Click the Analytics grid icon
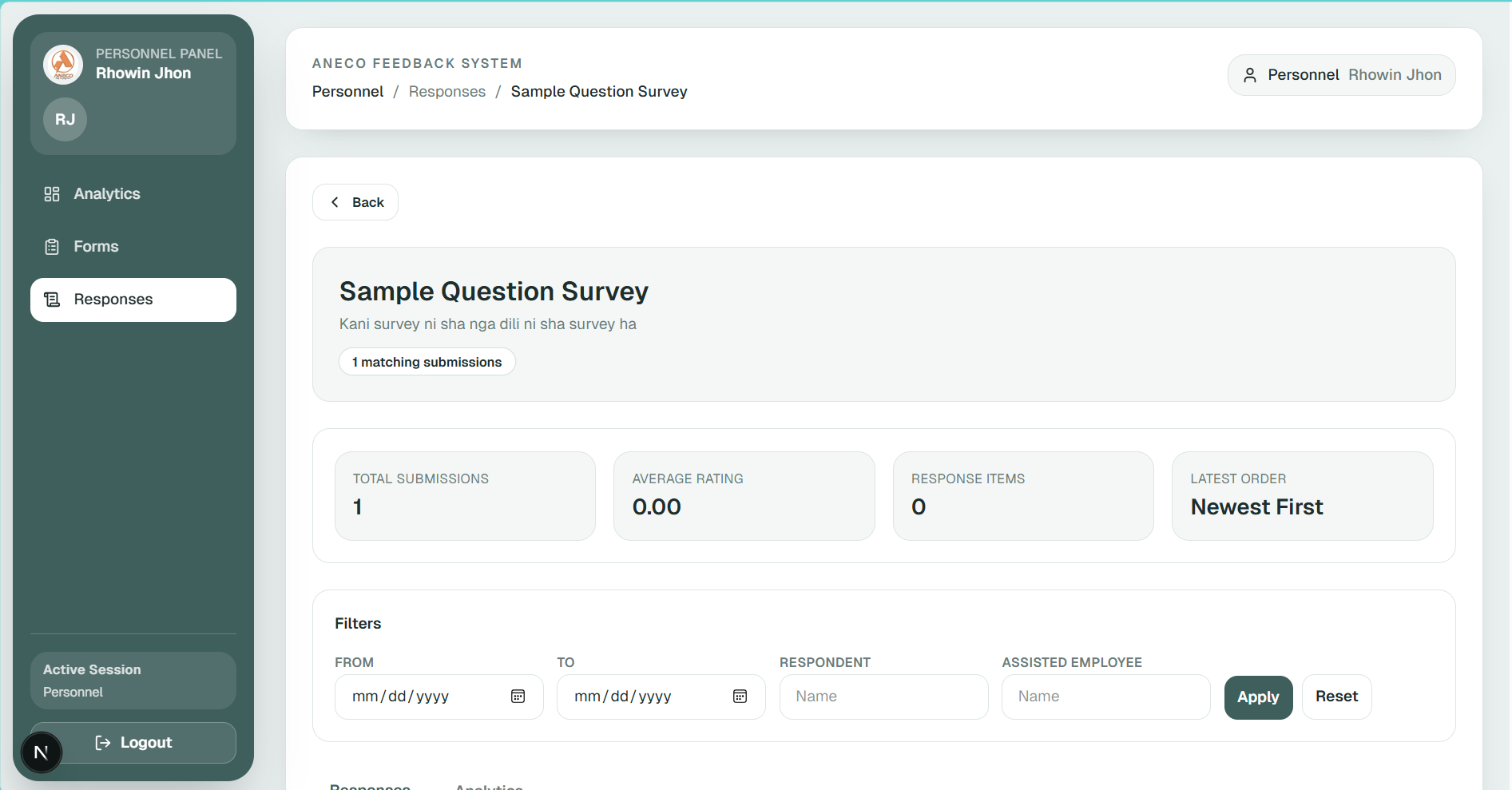Image resolution: width=1512 pixels, height=790 pixels. pyautogui.click(x=52, y=194)
